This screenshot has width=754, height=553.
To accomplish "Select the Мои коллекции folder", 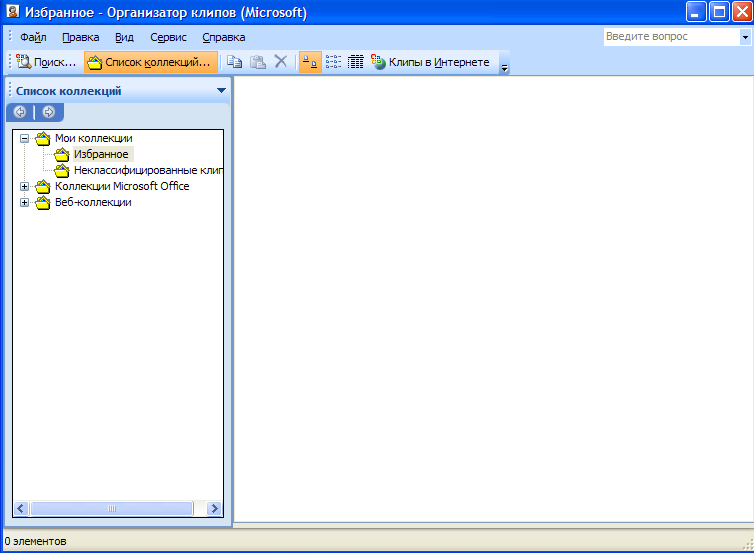I will coord(93,138).
